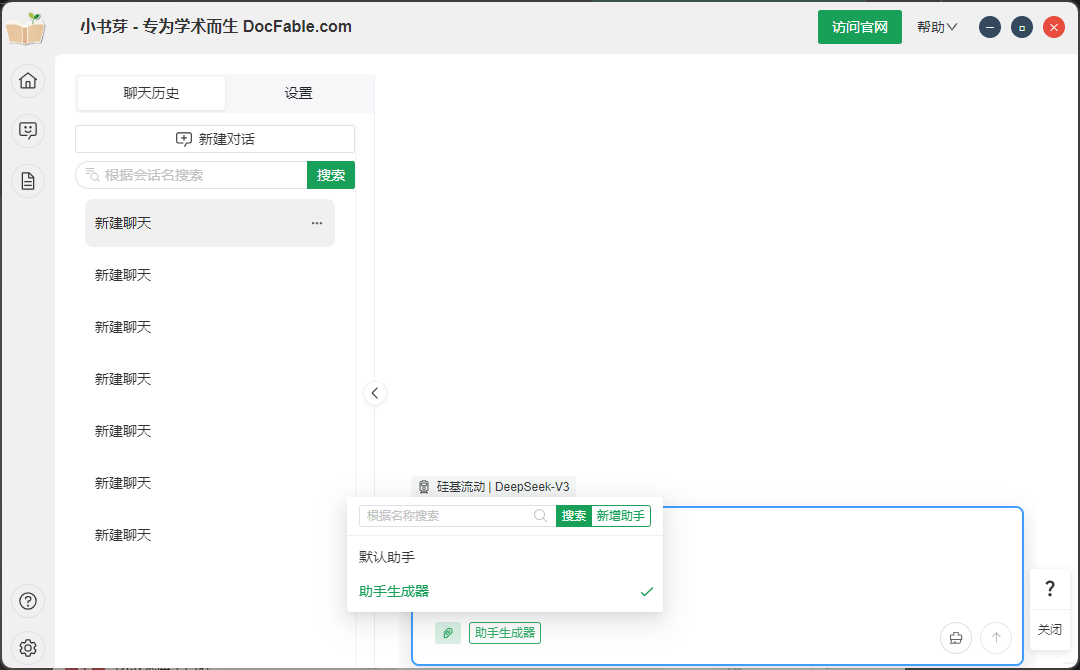Open the settings gear in bottom-left sidebar
Image resolution: width=1080 pixels, height=670 pixels.
[28, 648]
